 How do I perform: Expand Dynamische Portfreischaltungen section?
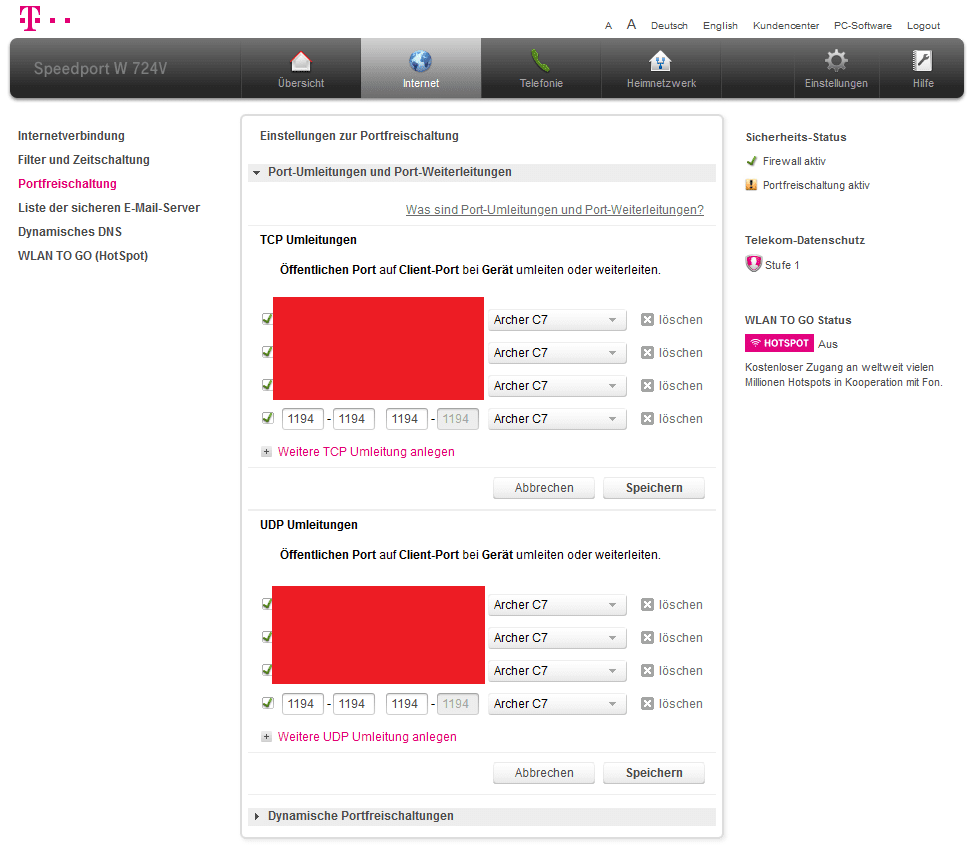(482, 816)
